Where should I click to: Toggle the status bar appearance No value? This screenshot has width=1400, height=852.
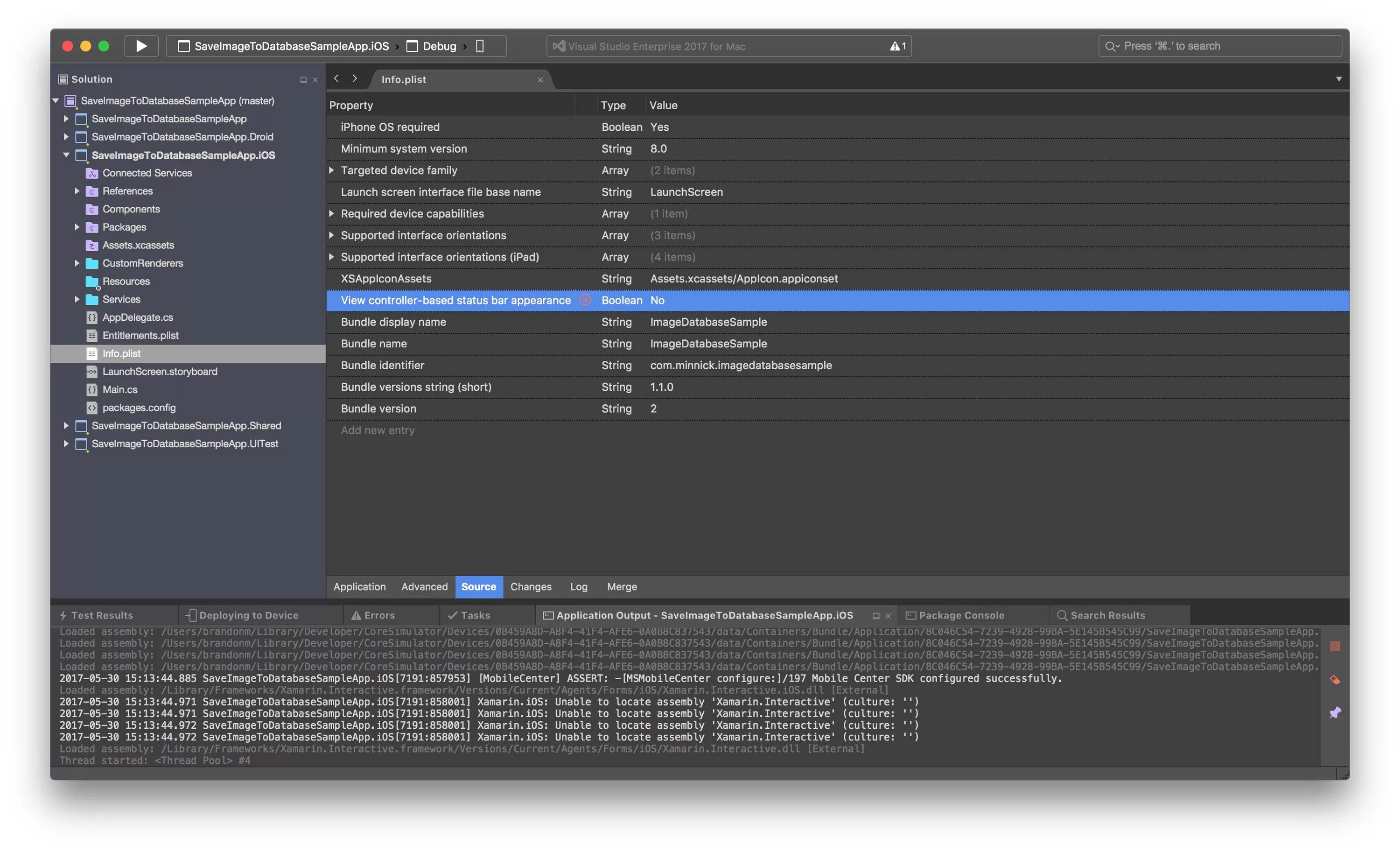658,300
